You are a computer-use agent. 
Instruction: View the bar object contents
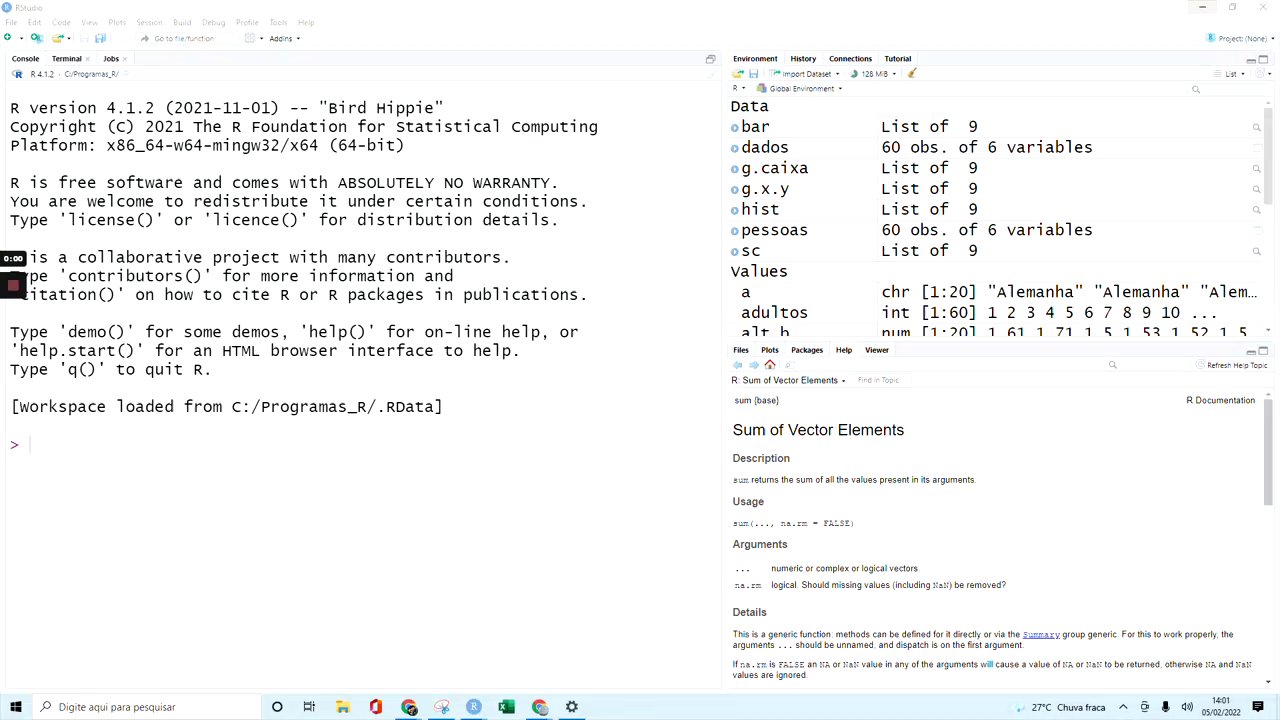click(1257, 127)
